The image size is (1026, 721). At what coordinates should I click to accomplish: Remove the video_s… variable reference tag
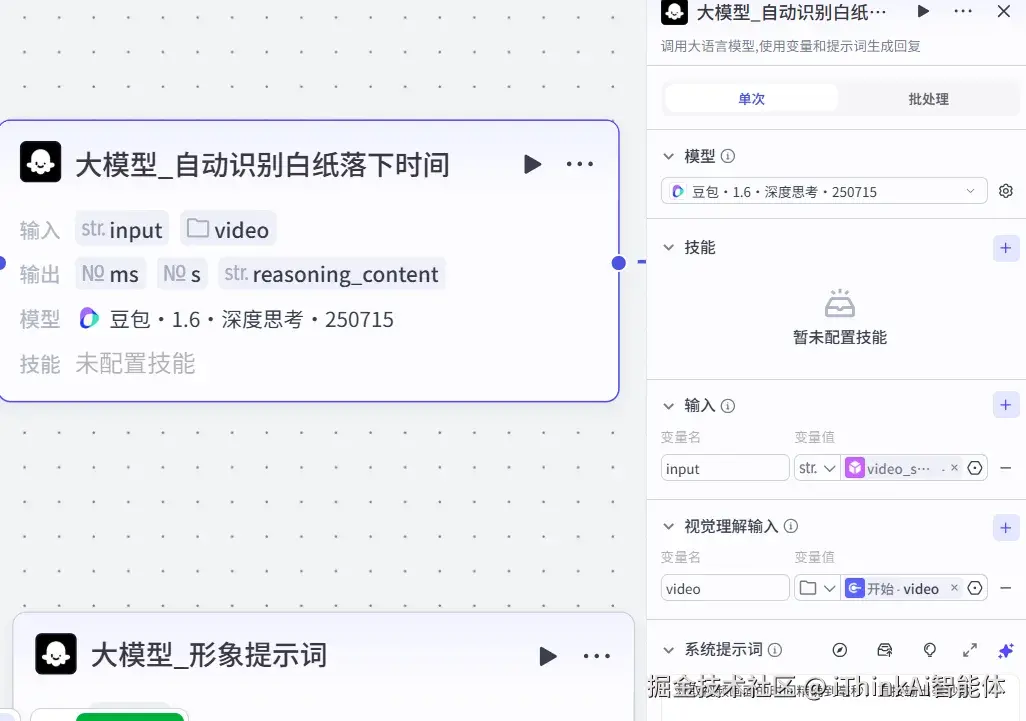pyautogui.click(x=954, y=468)
